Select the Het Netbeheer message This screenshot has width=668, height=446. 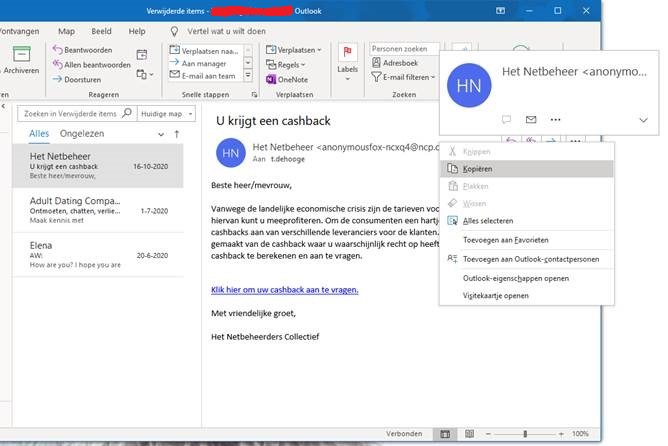point(98,166)
